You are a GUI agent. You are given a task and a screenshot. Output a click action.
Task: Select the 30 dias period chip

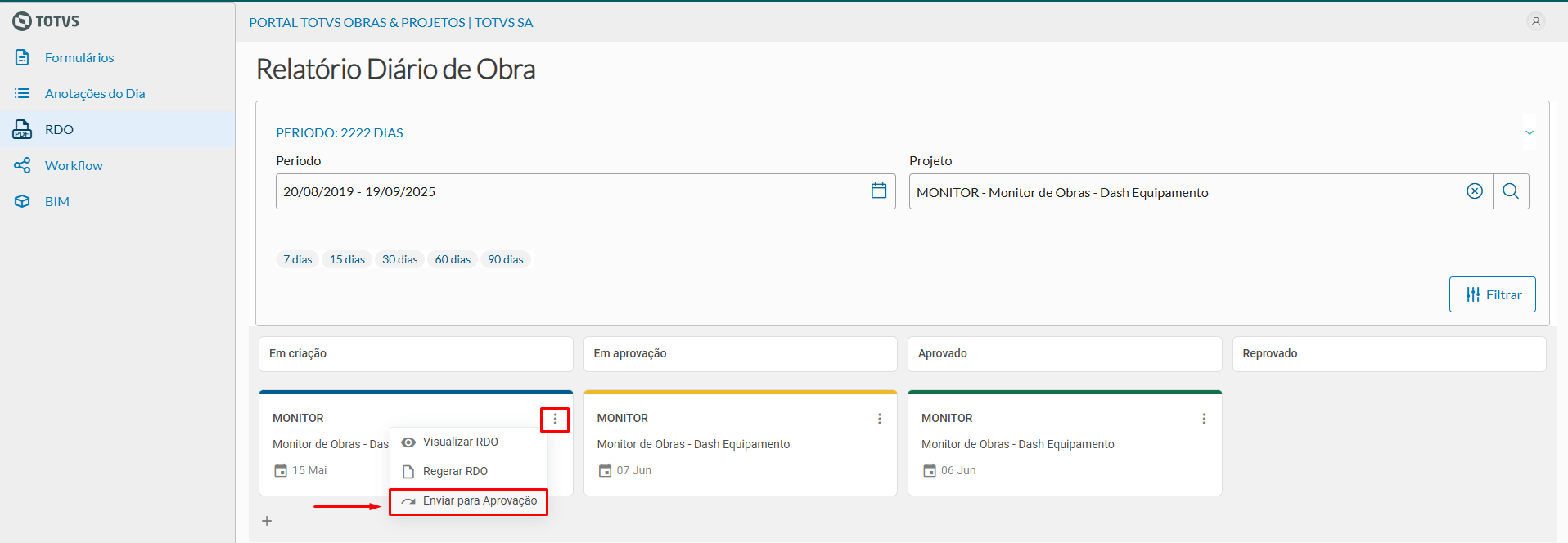click(x=399, y=259)
